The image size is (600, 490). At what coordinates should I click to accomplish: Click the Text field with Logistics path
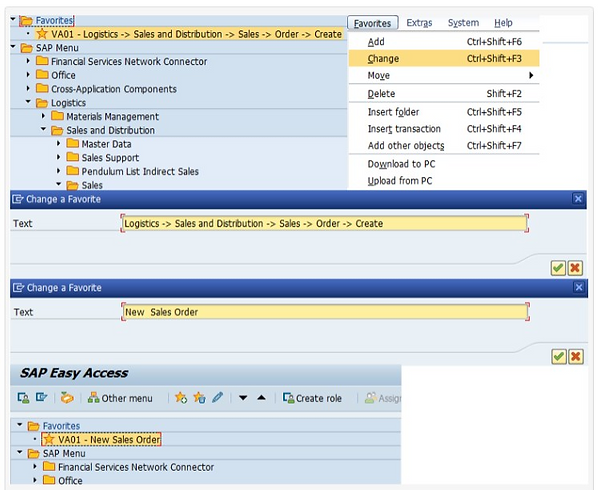pyautogui.click(x=324, y=223)
